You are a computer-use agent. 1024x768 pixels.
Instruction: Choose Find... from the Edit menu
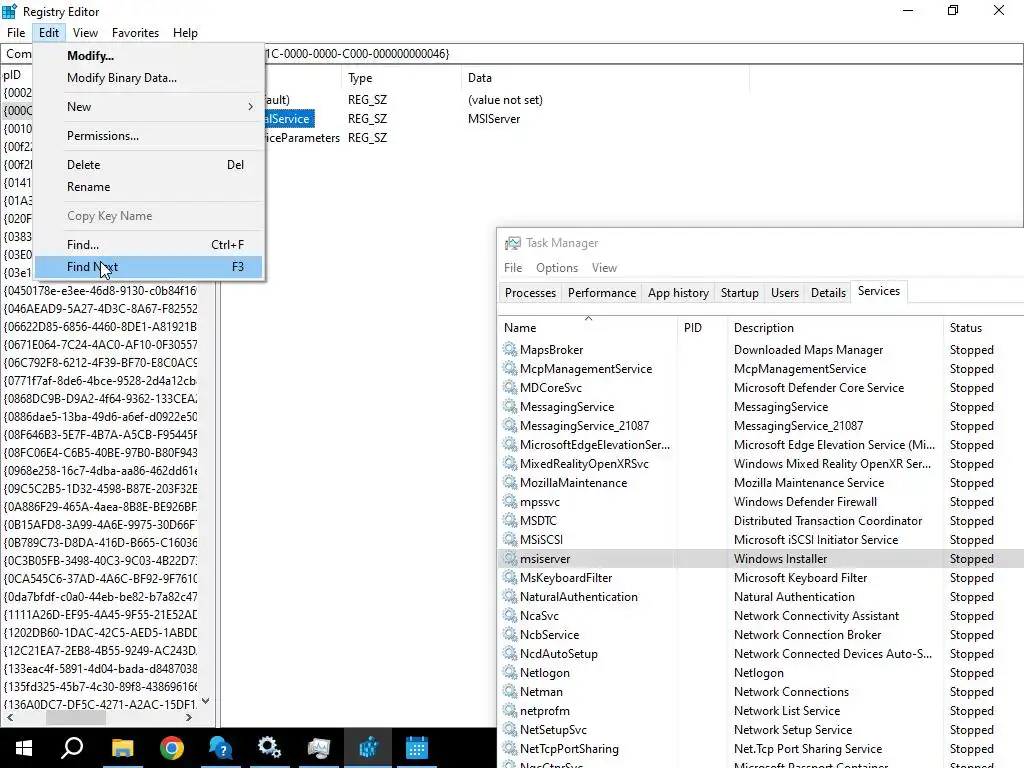(148, 245)
